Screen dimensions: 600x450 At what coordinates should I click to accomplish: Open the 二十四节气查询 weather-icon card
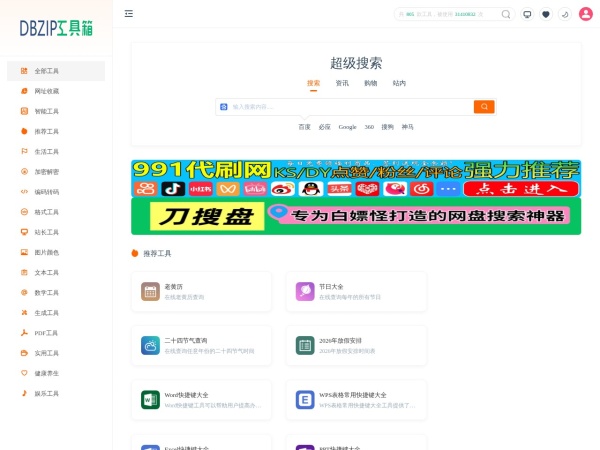[201, 346]
